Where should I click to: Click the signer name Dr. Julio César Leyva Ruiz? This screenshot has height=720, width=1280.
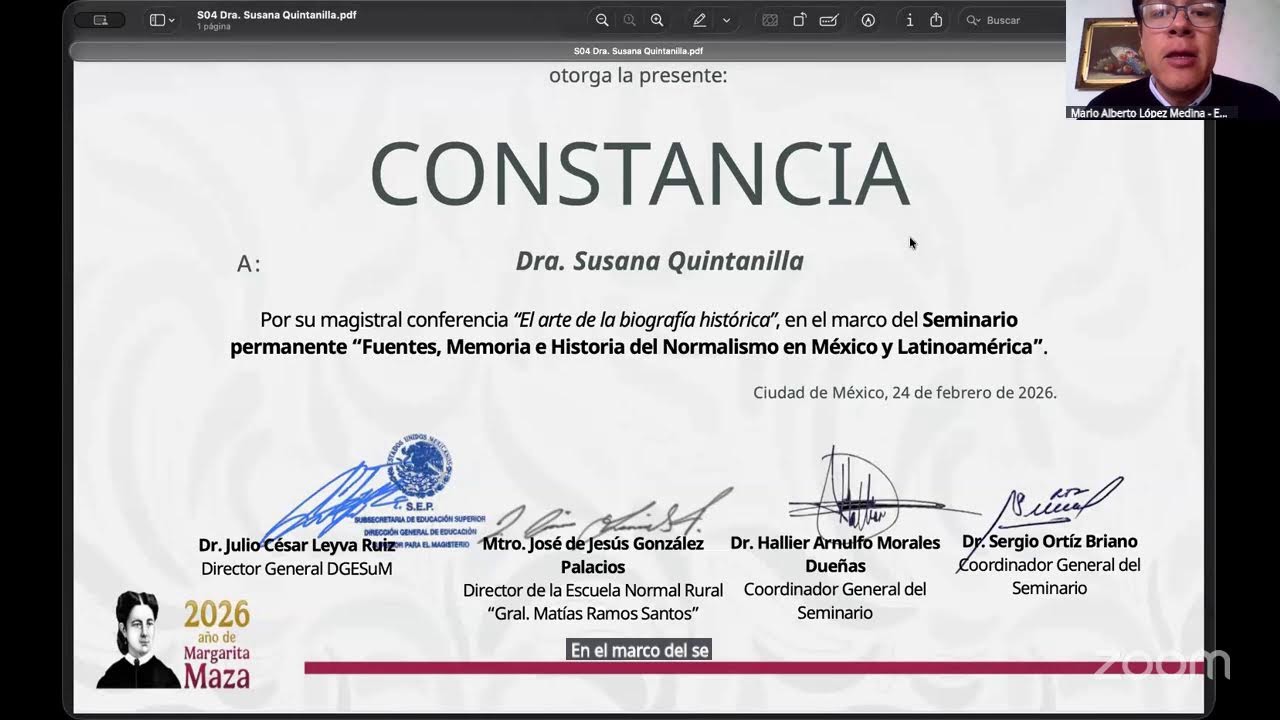click(x=297, y=545)
